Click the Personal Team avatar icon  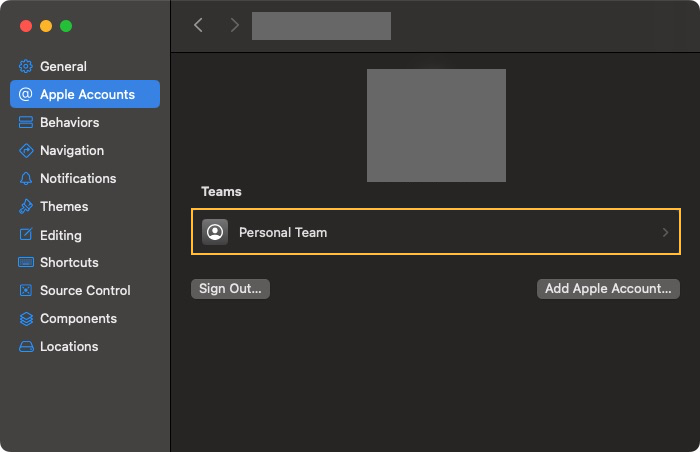coord(215,232)
